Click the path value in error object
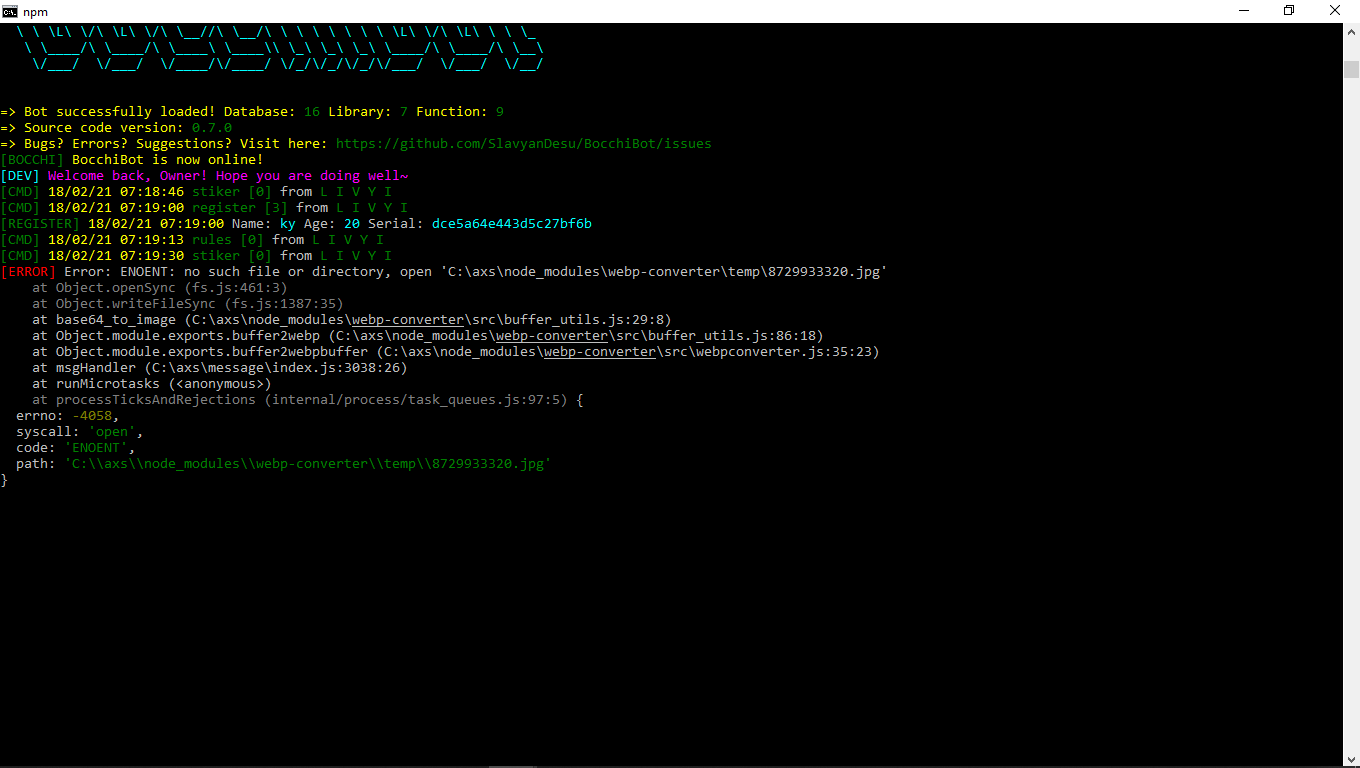 (308, 464)
